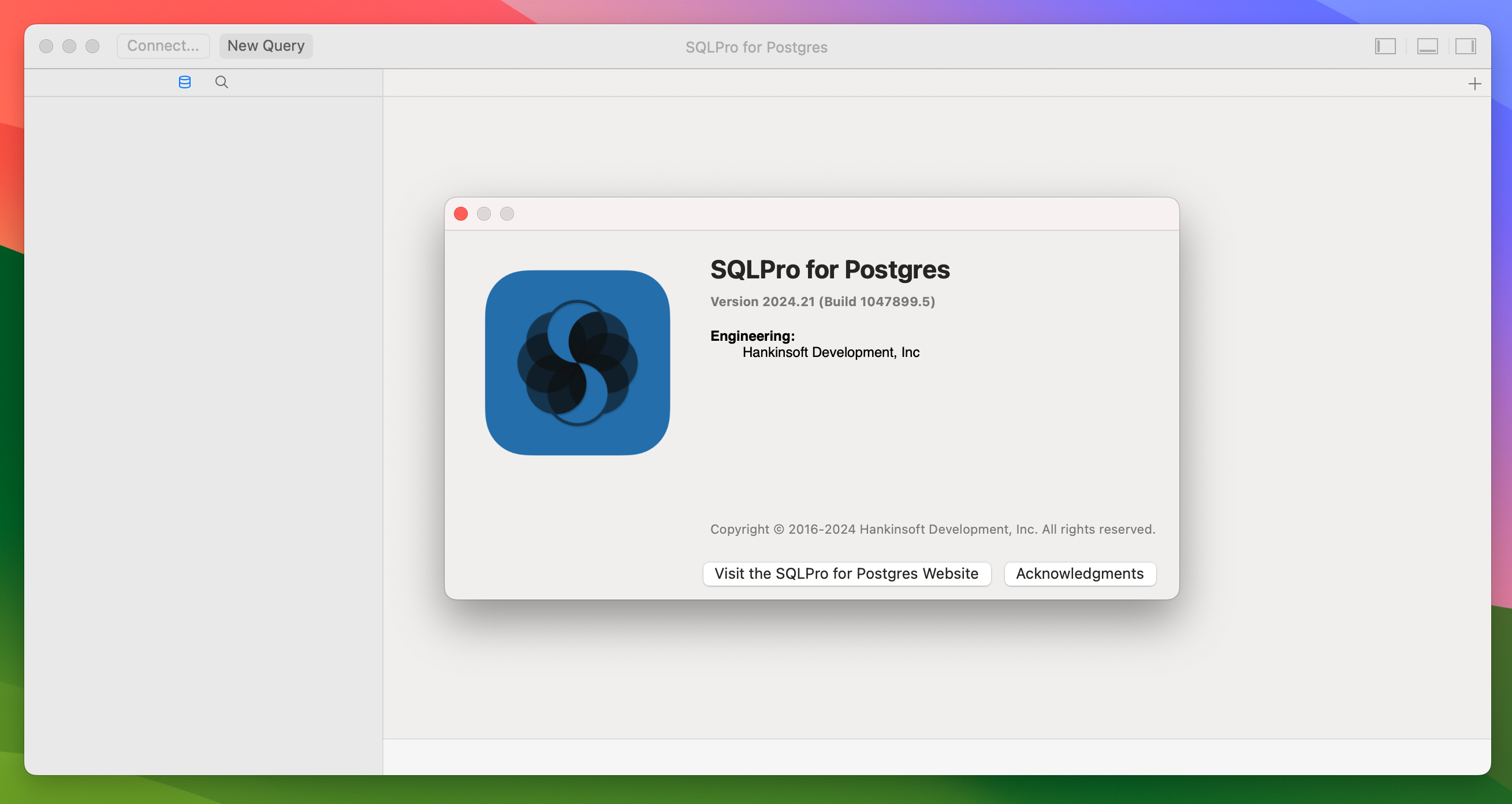Toggle the sidebar panel visibility

1385,46
